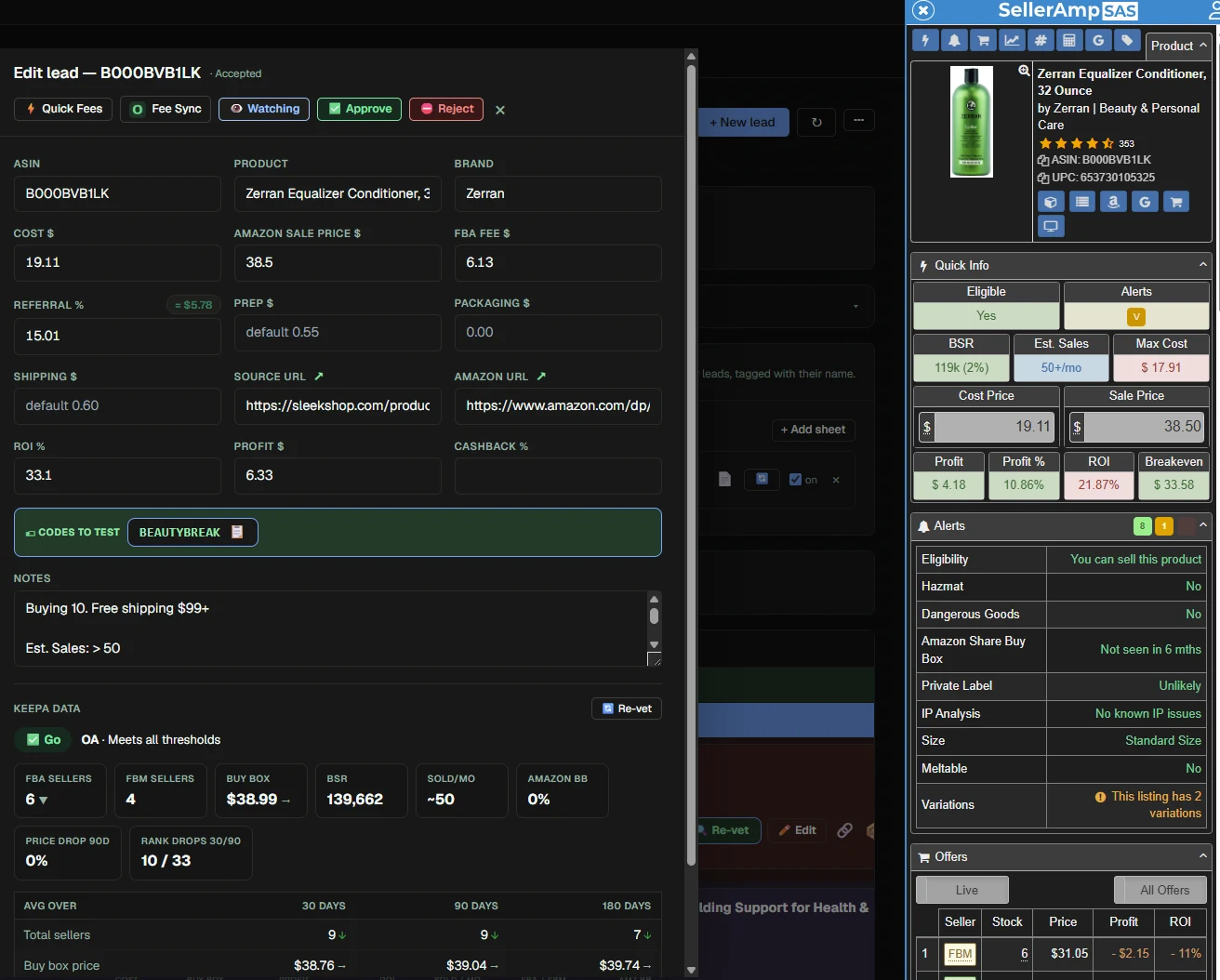Click the list lines icon under UPC

pyautogui.click(x=1082, y=202)
